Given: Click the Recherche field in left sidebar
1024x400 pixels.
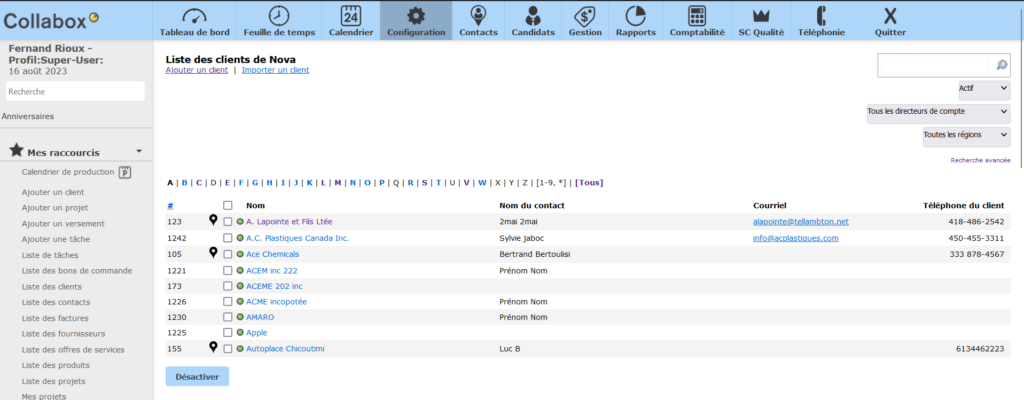Looking at the screenshot, I should point(75,91).
